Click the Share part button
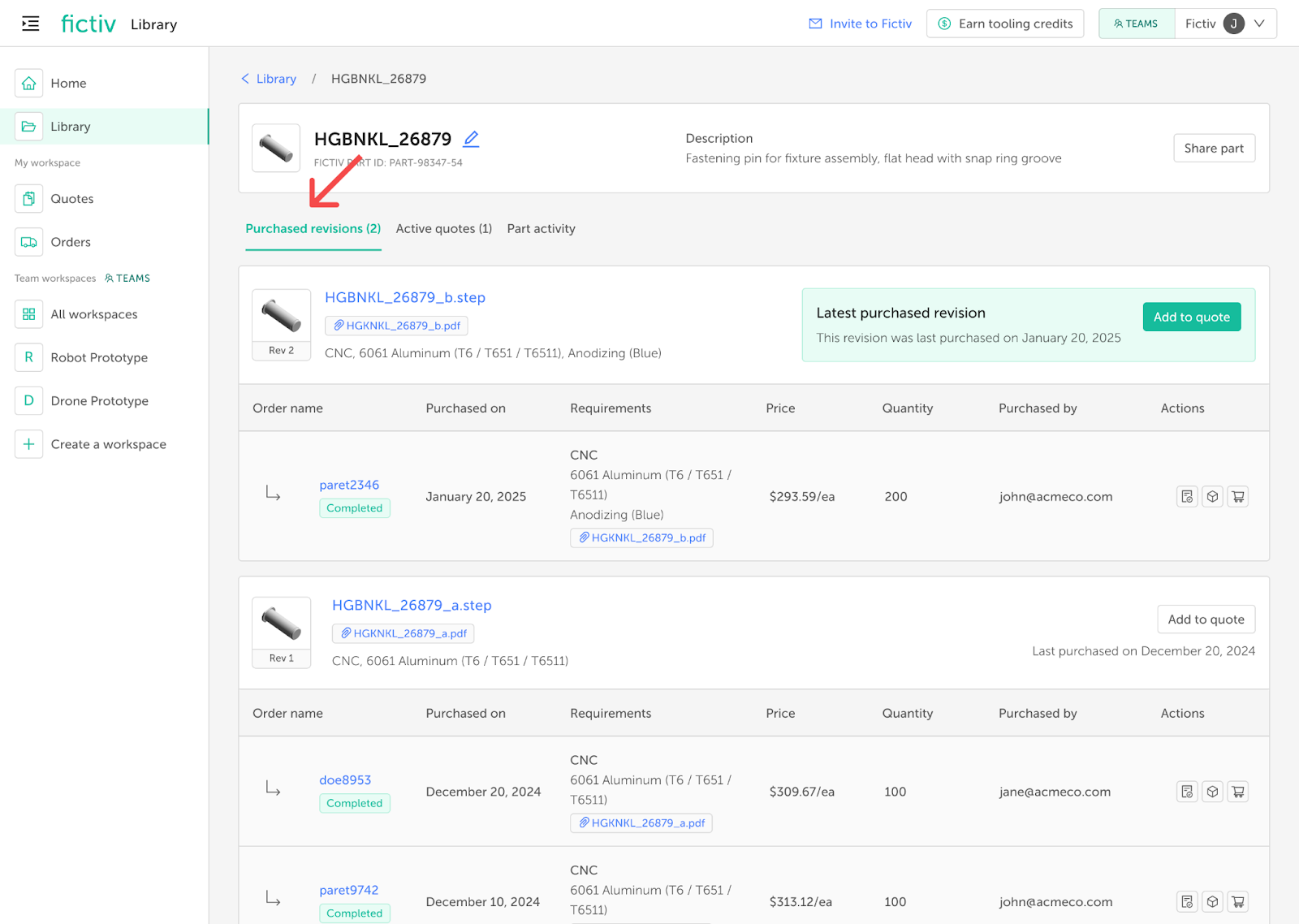The image size is (1299, 924). [1214, 148]
